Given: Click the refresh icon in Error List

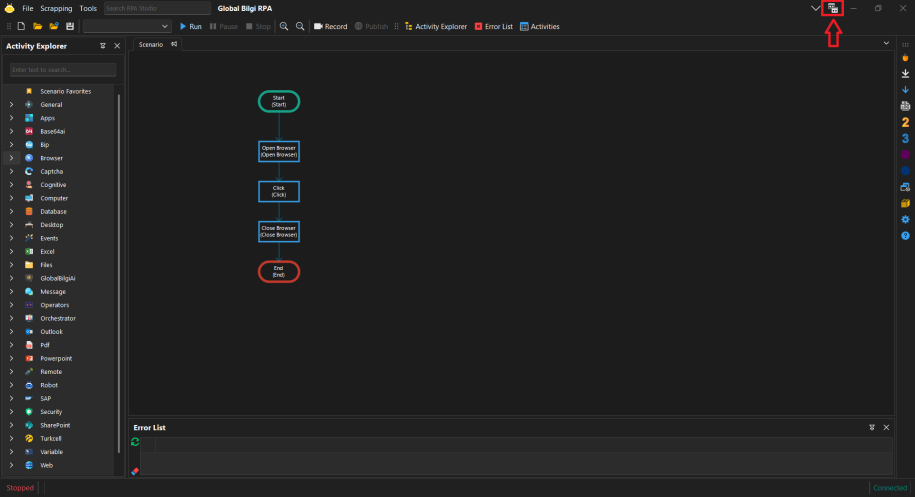Looking at the screenshot, I should point(135,442).
